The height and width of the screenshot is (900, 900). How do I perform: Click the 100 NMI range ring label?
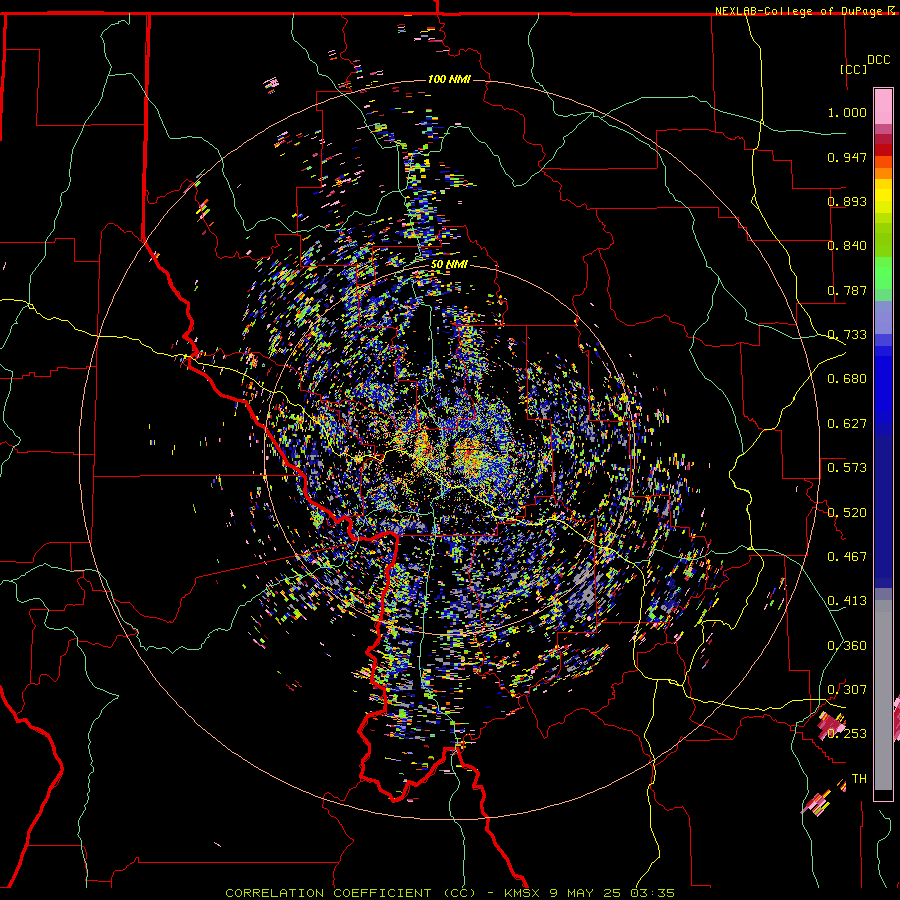pos(449,79)
